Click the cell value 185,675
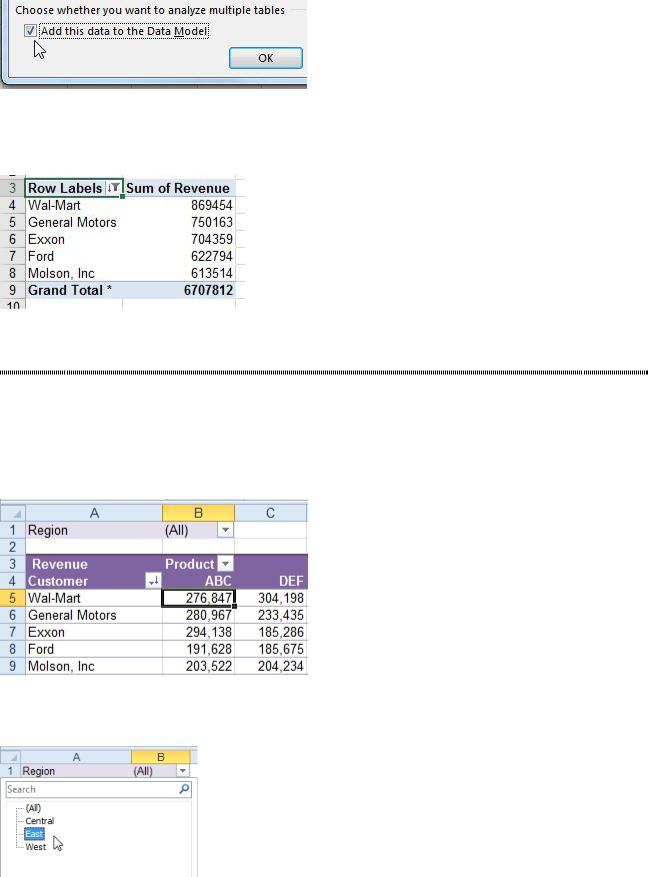 click(x=280, y=649)
